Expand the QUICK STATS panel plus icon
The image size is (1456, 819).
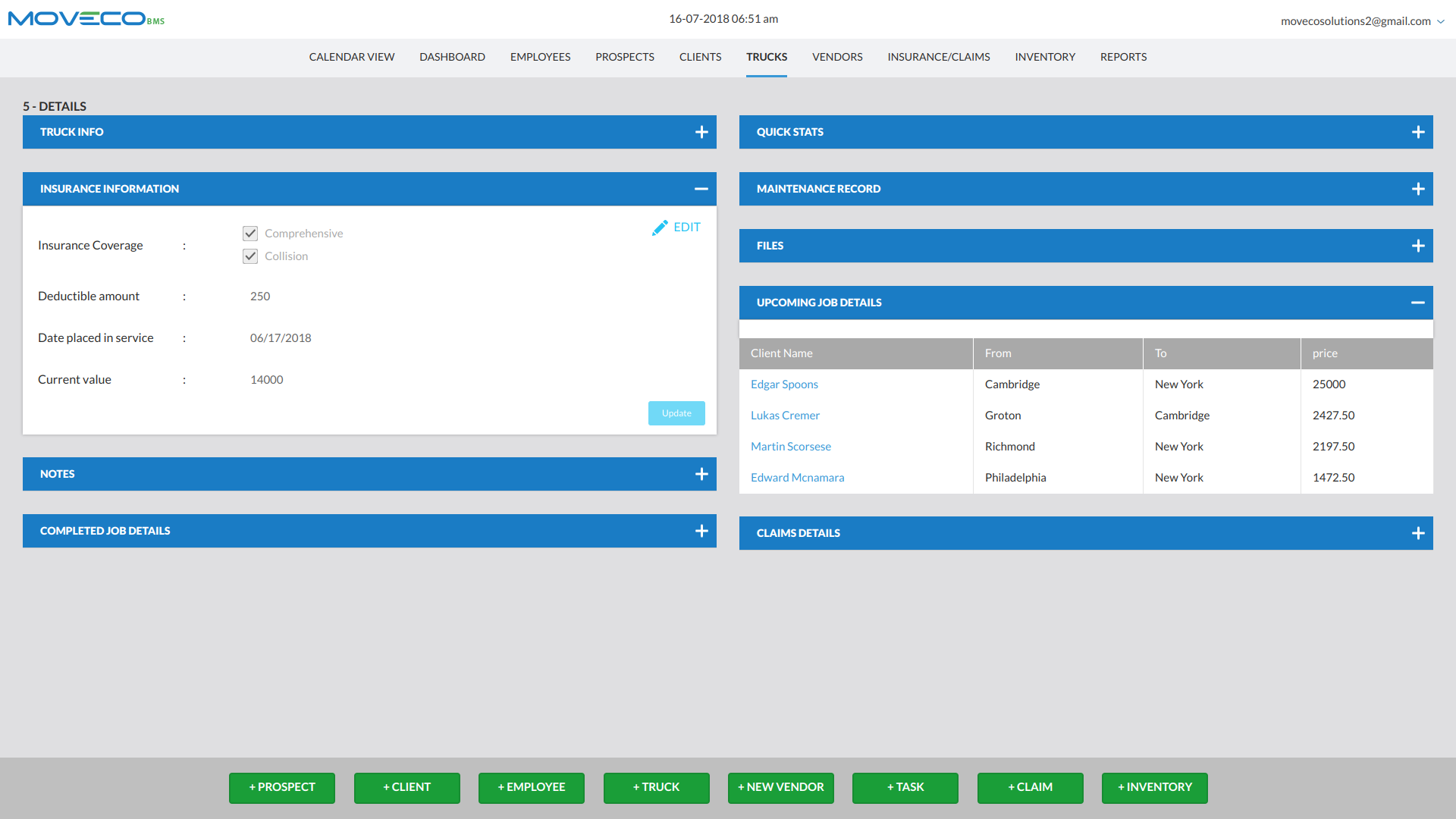[1417, 131]
